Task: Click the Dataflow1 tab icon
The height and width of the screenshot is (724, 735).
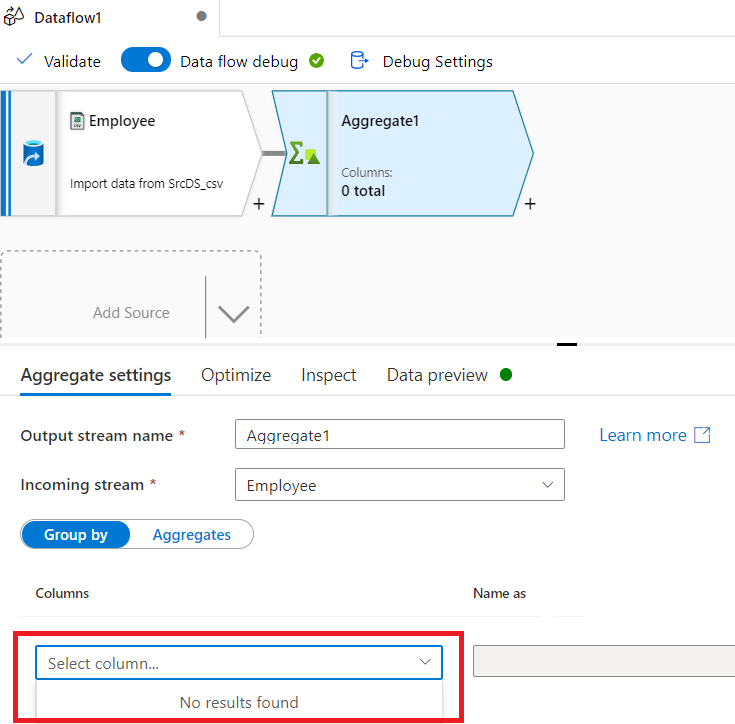Action: click(14, 16)
